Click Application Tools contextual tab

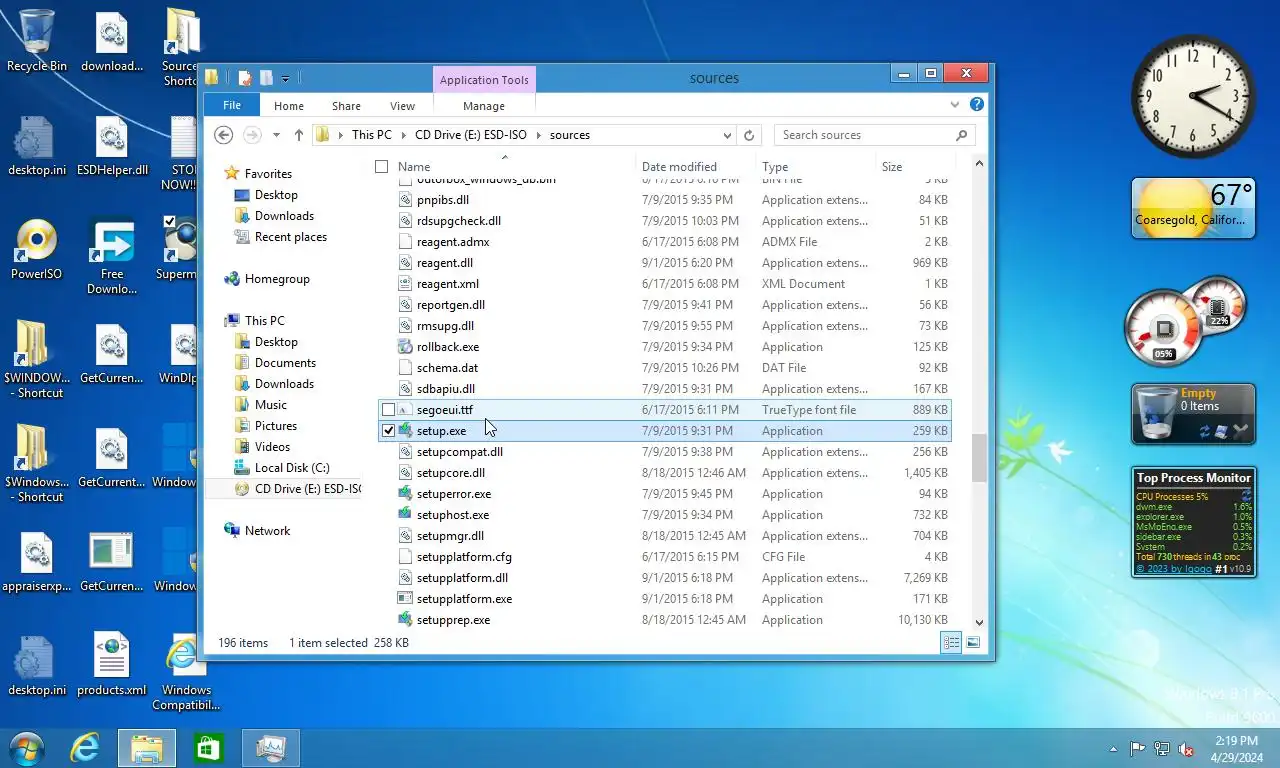484,80
